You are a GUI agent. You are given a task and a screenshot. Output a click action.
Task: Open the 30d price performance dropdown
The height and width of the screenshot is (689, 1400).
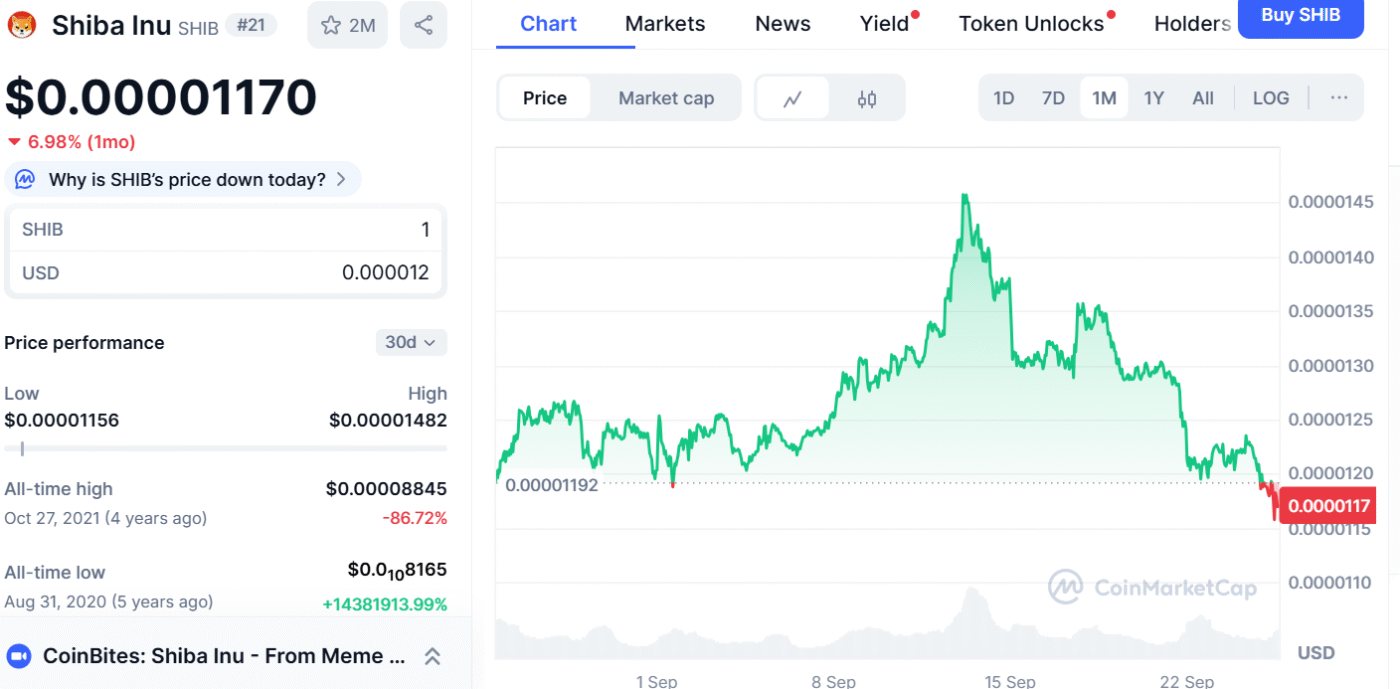410,342
